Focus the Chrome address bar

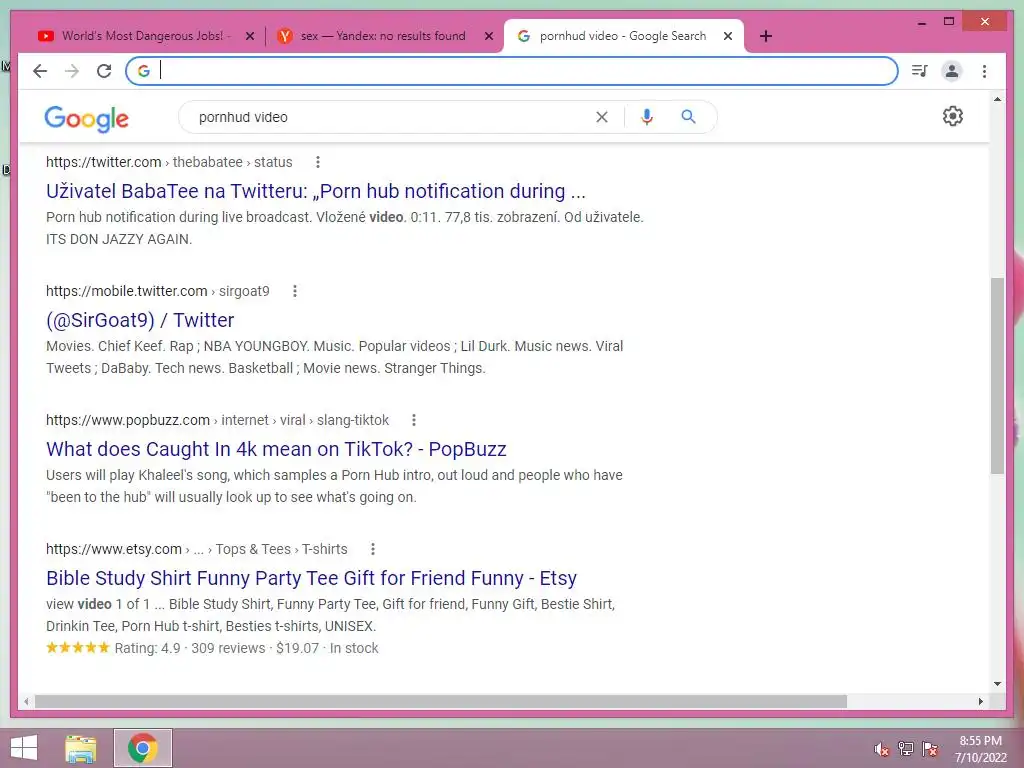pyautogui.click(x=512, y=71)
